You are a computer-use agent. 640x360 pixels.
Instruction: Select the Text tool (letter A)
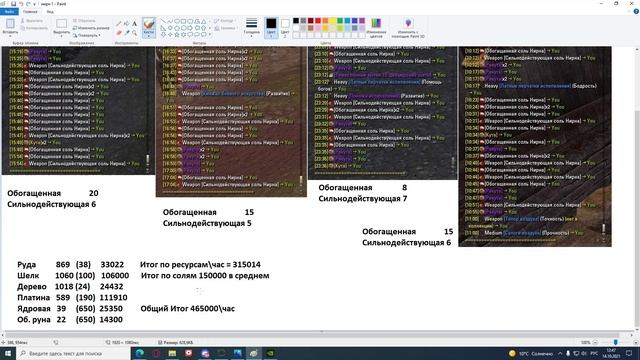click(x=134, y=24)
